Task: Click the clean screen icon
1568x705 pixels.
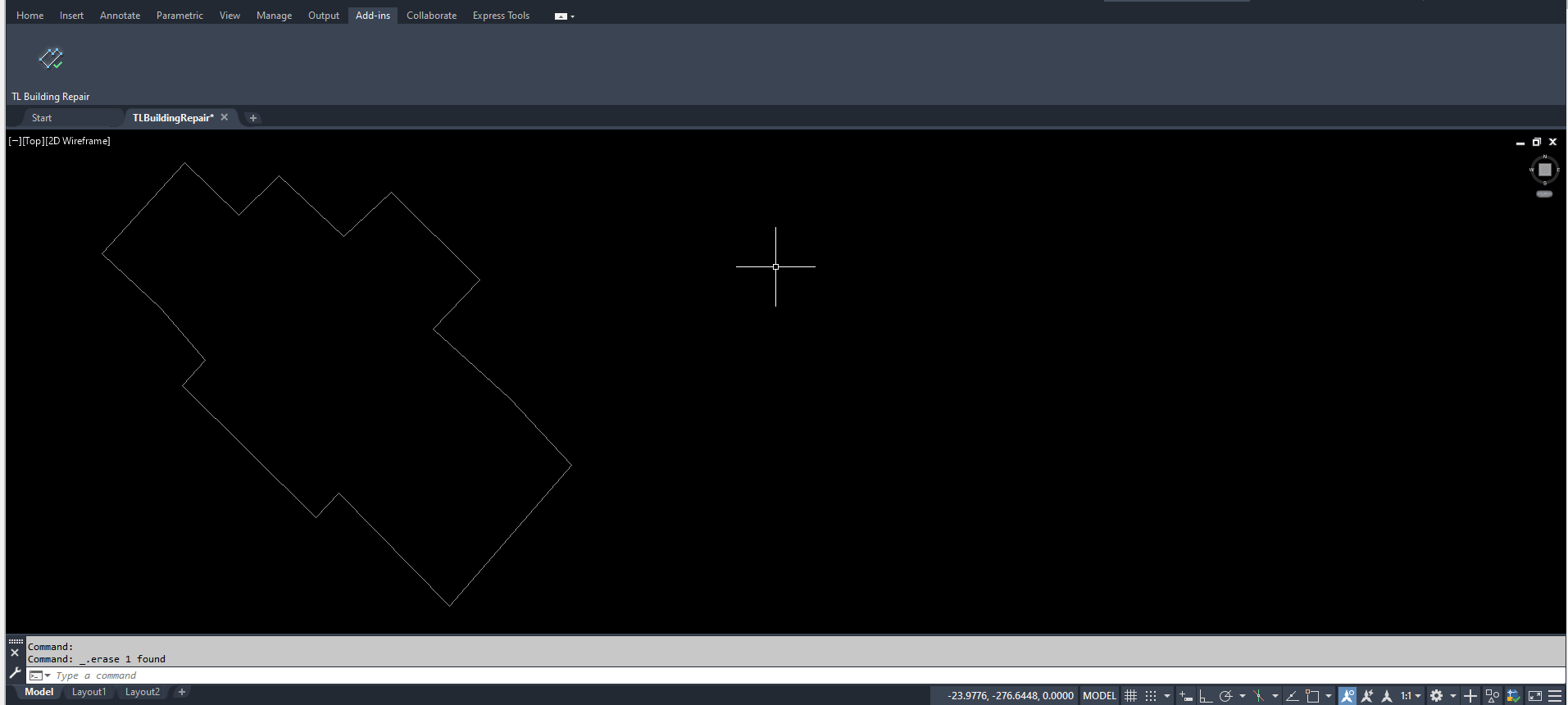Action: pos(1535,696)
